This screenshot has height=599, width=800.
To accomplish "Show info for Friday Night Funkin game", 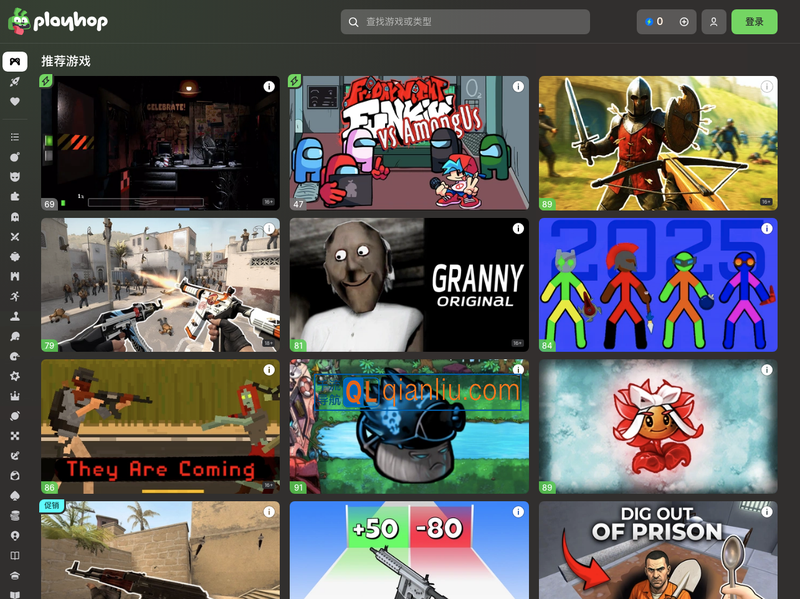I will click(x=518, y=87).
